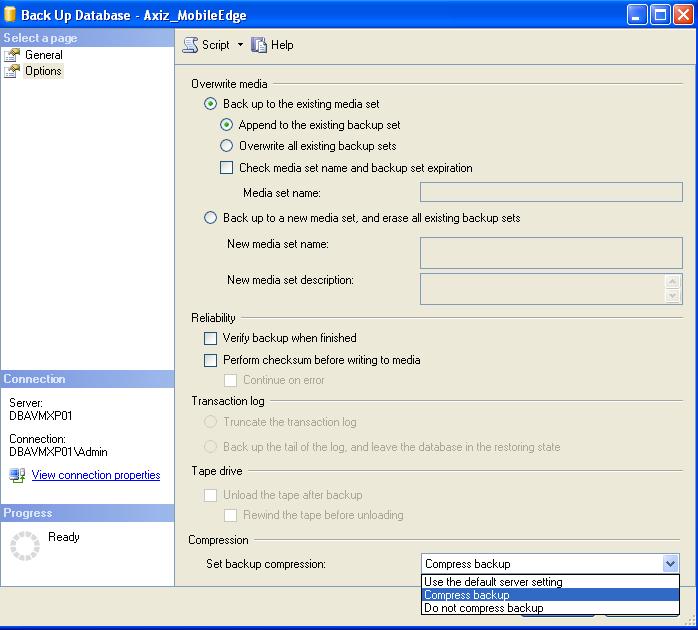The width and height of the screenshot is (698, 630).
Task: Enable Verify backup when finished
Action: [211, 338]
